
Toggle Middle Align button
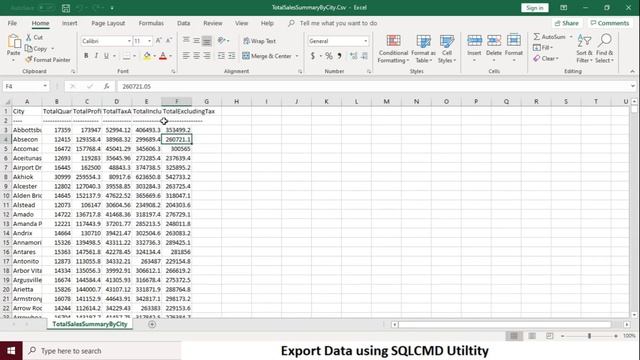[196, 40]
